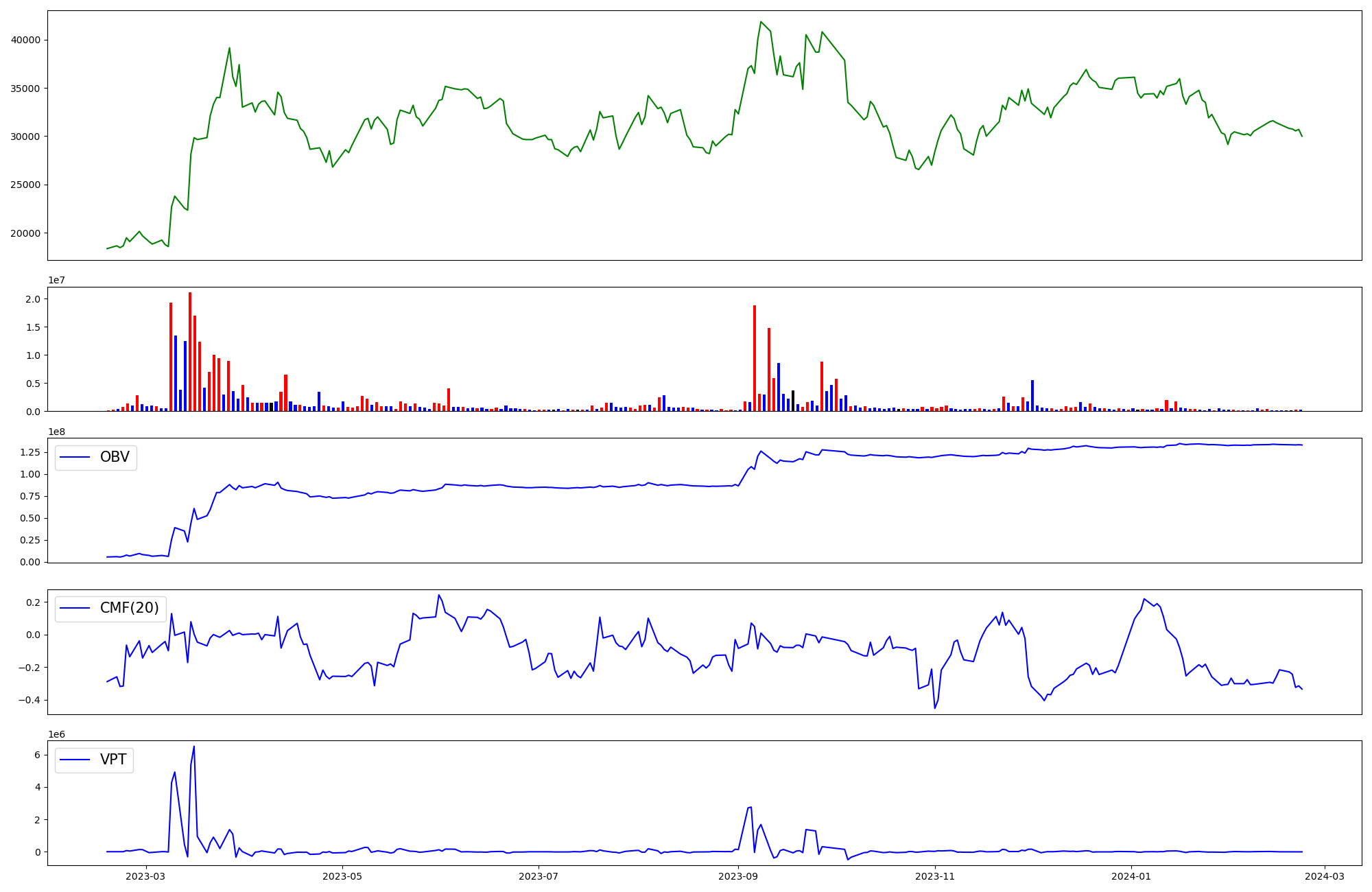Click the highest peak of green price line
Viewport: 1372px width, 892px height.
pyautogui.click(x=761, y=22)
